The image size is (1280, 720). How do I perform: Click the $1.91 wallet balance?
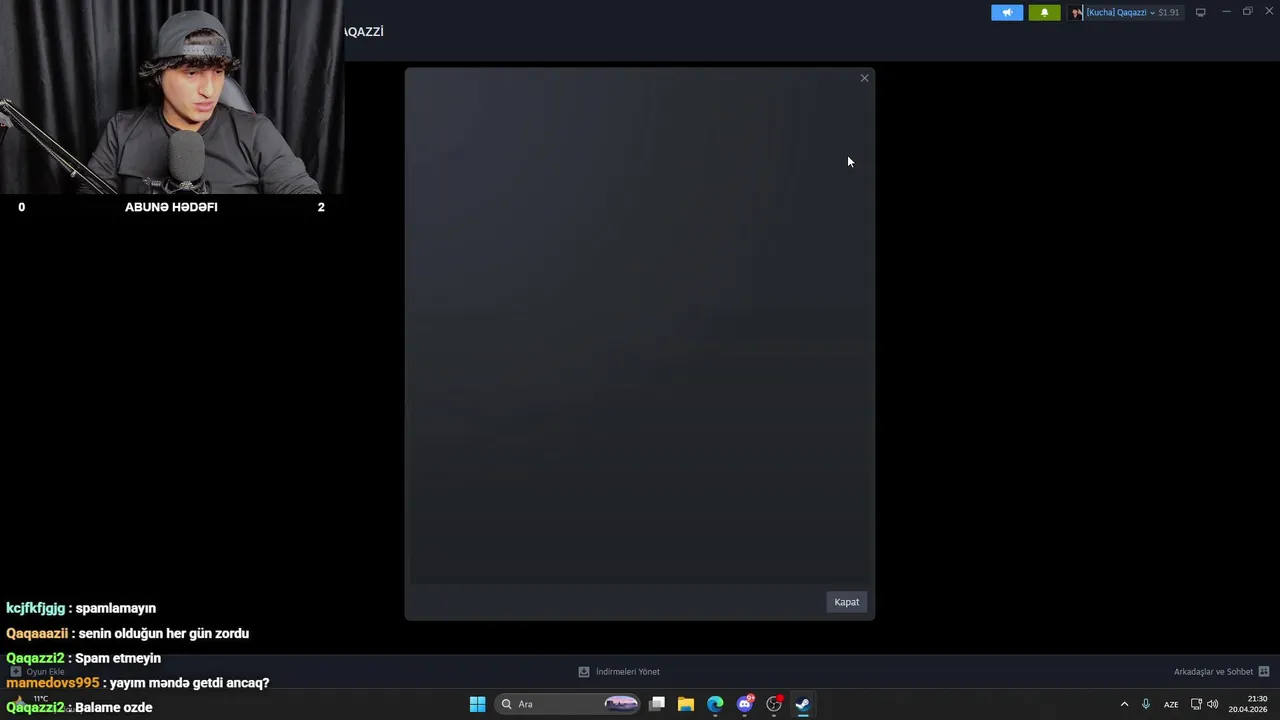[x=1168, y=12]
